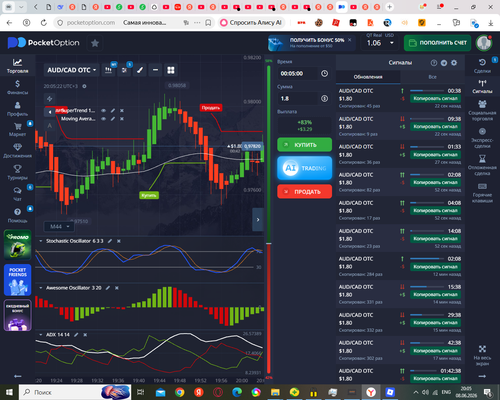500x400 pixels.
Task: Collapse the chart indicator legend arrow
Action: coord(50,112)
